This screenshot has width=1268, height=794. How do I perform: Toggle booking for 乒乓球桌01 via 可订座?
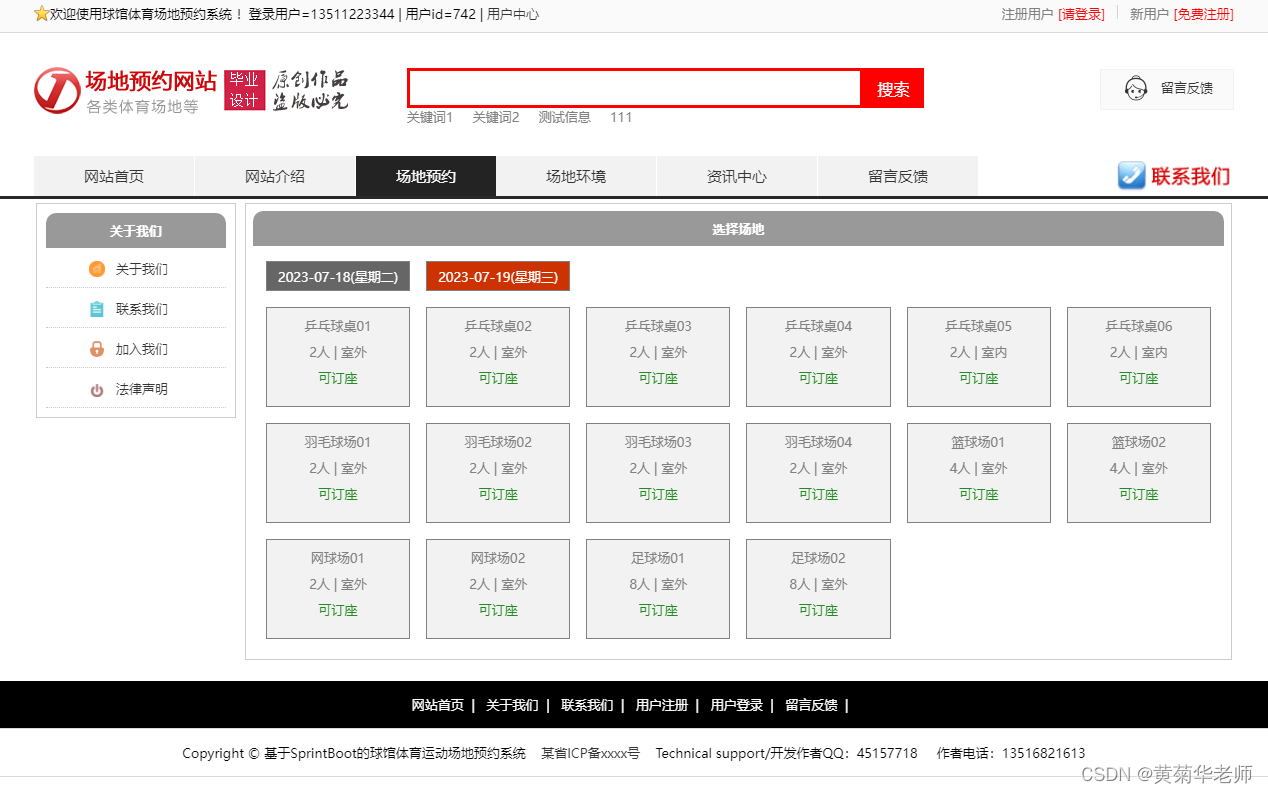337,378
